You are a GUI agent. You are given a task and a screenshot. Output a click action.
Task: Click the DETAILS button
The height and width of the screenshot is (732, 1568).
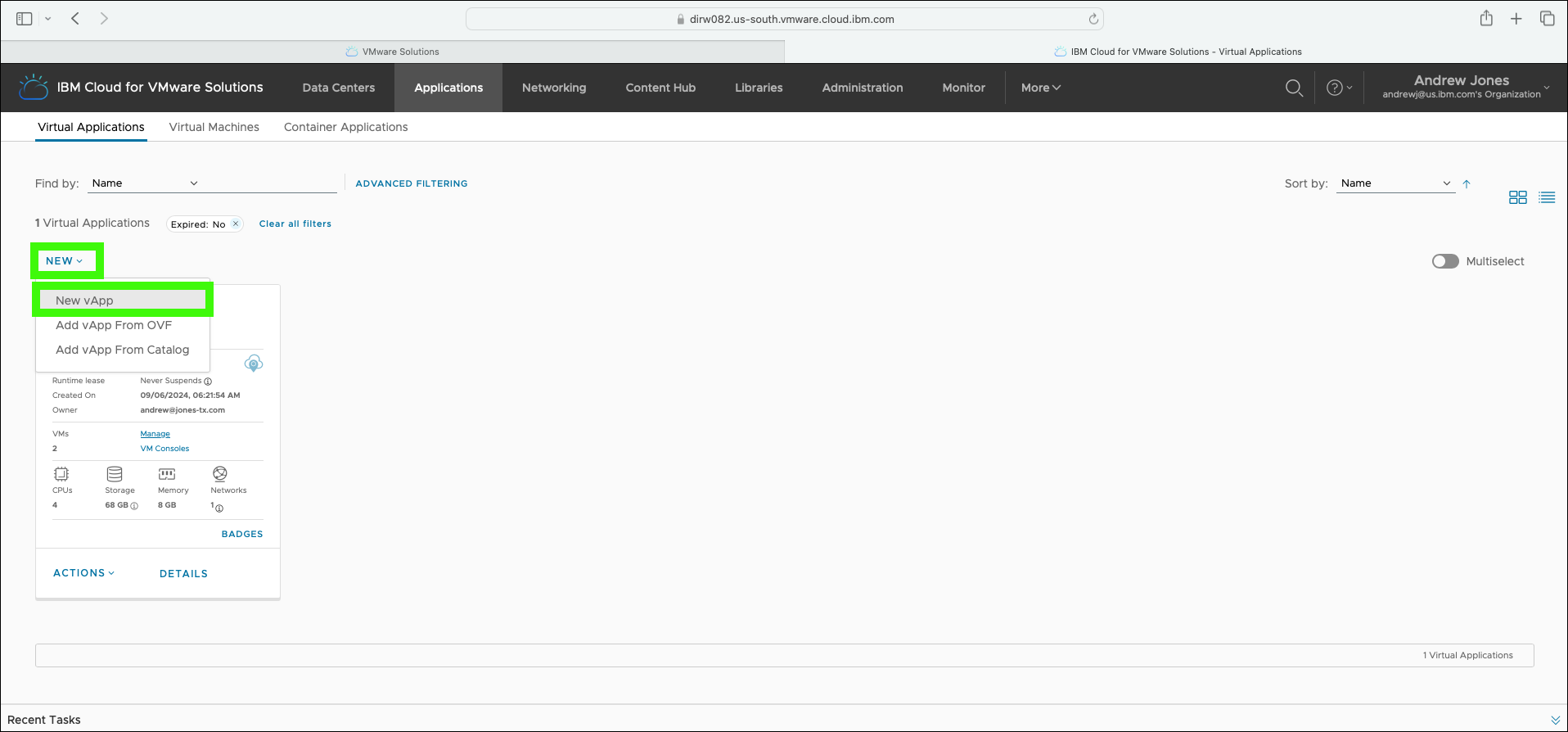183,574
